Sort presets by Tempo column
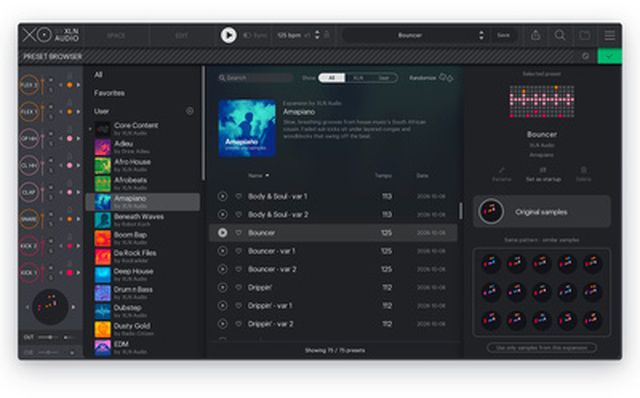The width and height of the screenshot is (640, 398). click(x=383, y=176)
